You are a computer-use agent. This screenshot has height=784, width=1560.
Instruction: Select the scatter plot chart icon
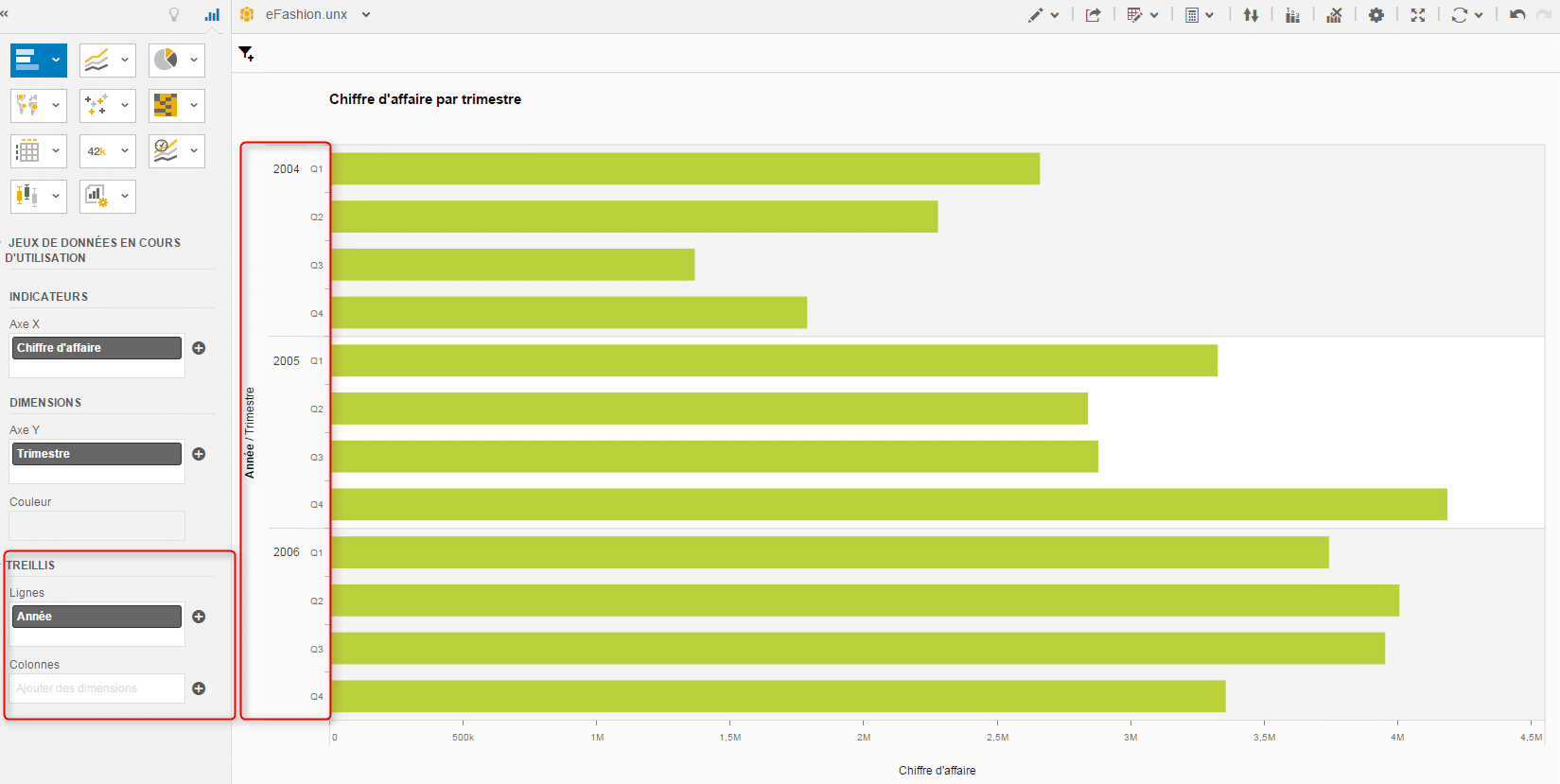(96, 105)
